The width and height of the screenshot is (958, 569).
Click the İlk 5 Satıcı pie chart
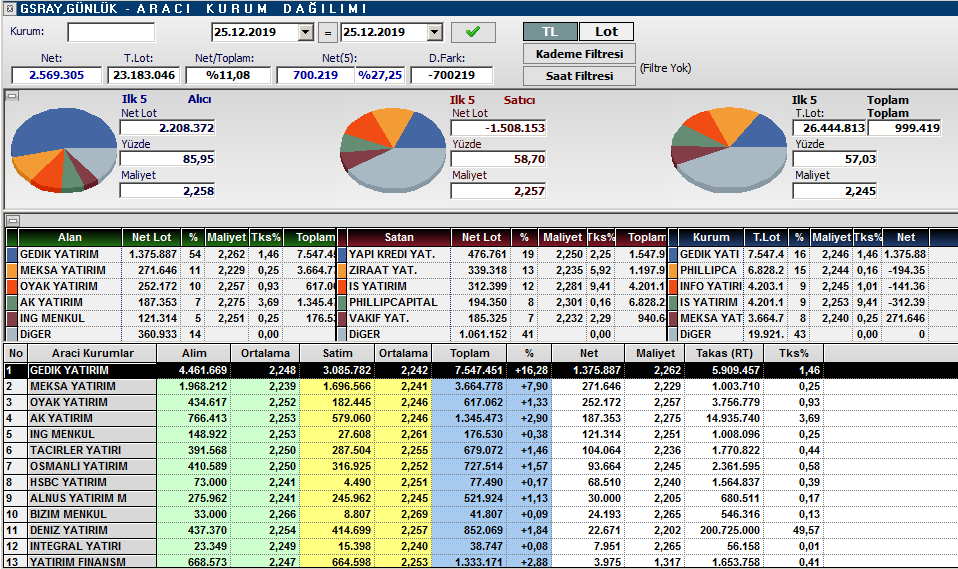pyautogui.click(x=392, y=150)
